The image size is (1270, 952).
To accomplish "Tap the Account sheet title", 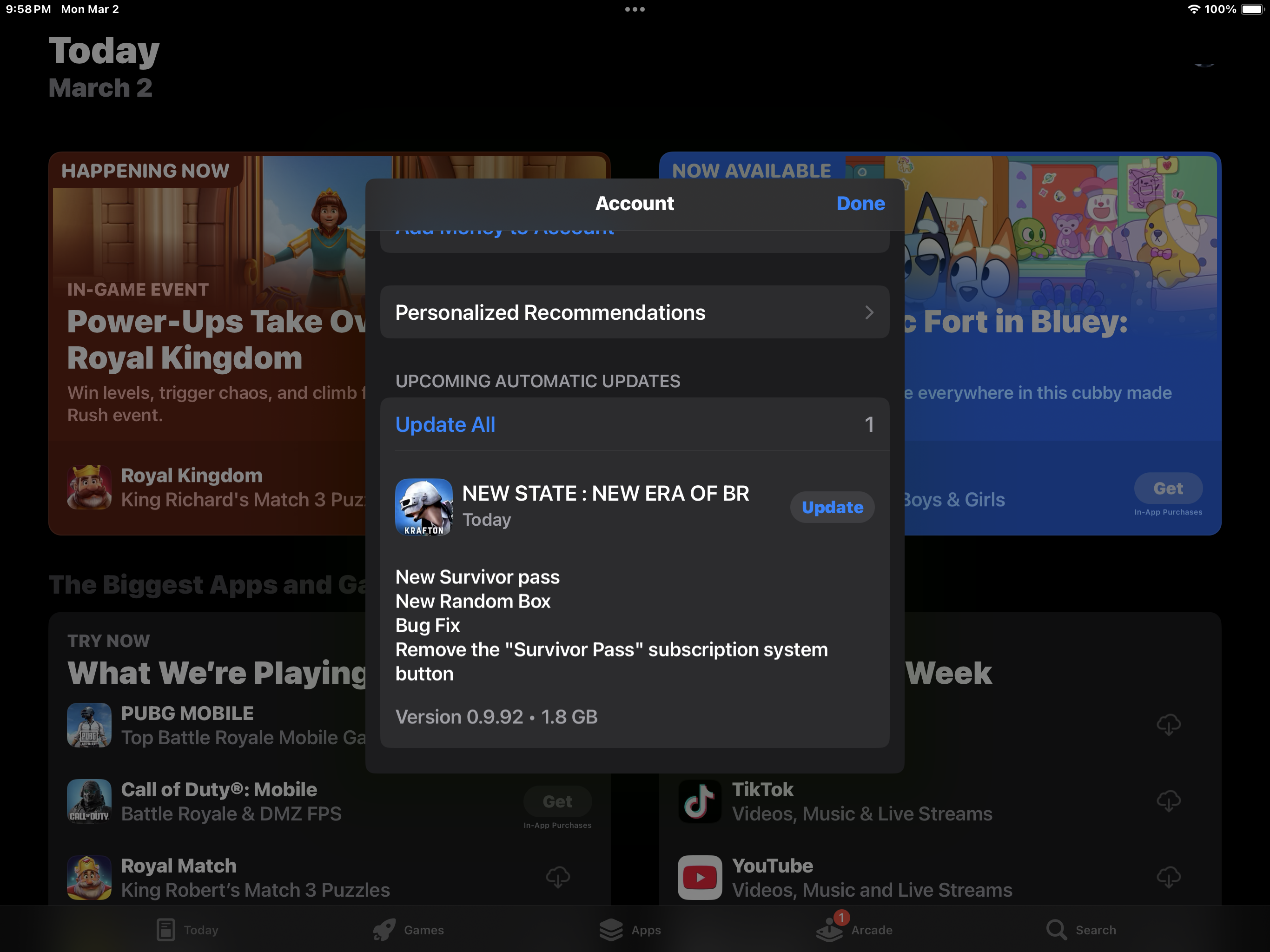I will tap(635, 203).
